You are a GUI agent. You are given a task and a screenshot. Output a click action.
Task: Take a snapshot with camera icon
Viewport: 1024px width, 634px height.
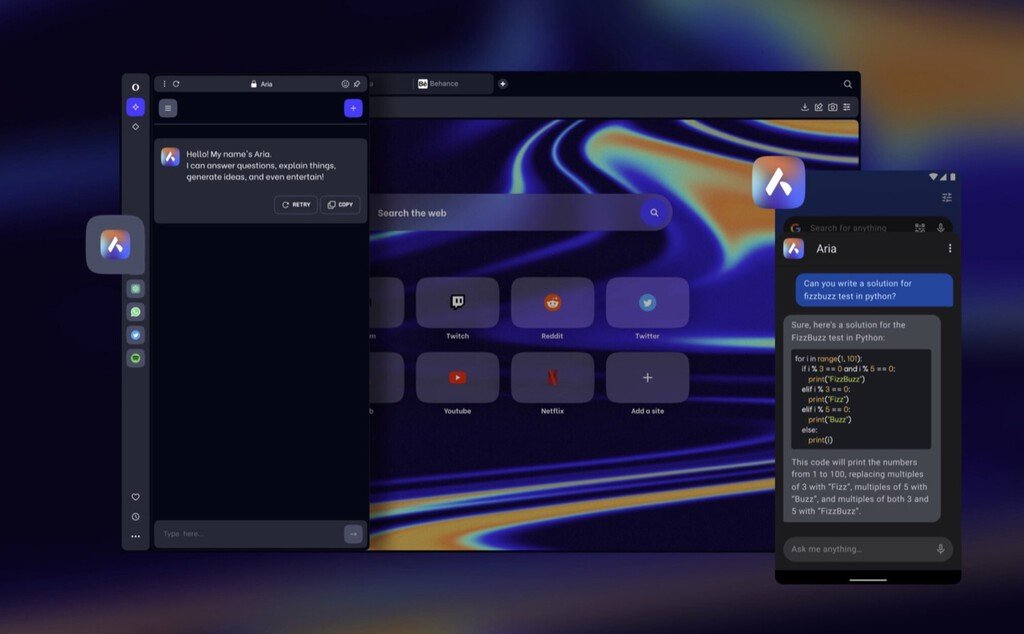click(x=833, y=107)
